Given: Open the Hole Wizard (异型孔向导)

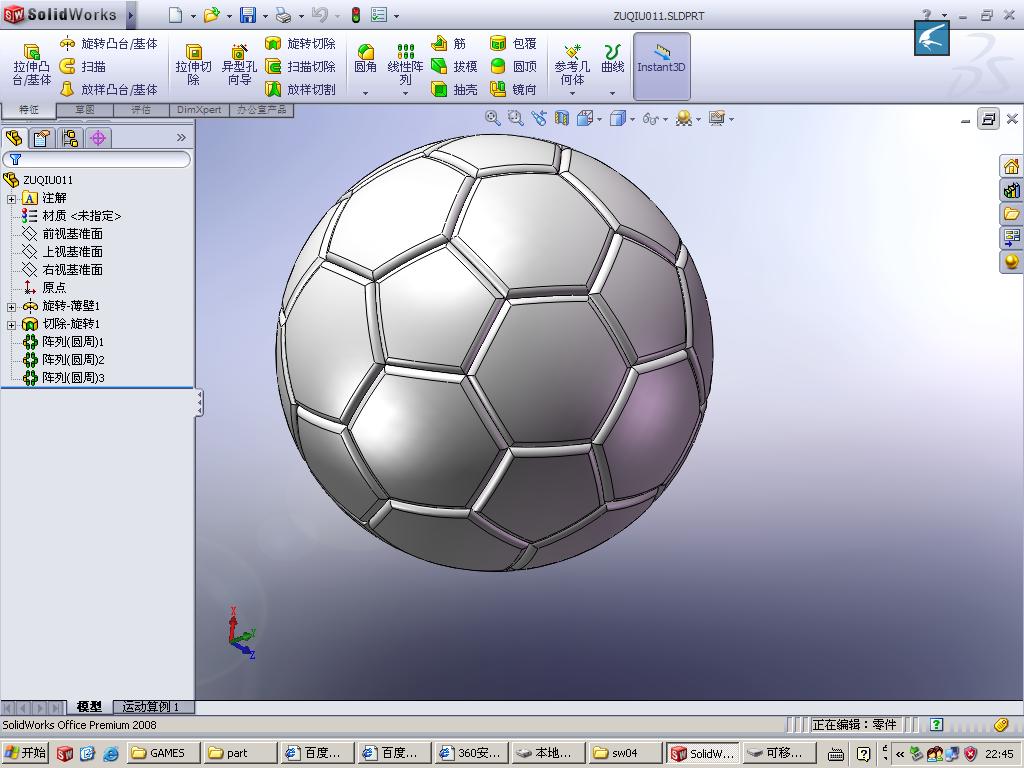Looking at the screenshot, I should coord(239,65).
